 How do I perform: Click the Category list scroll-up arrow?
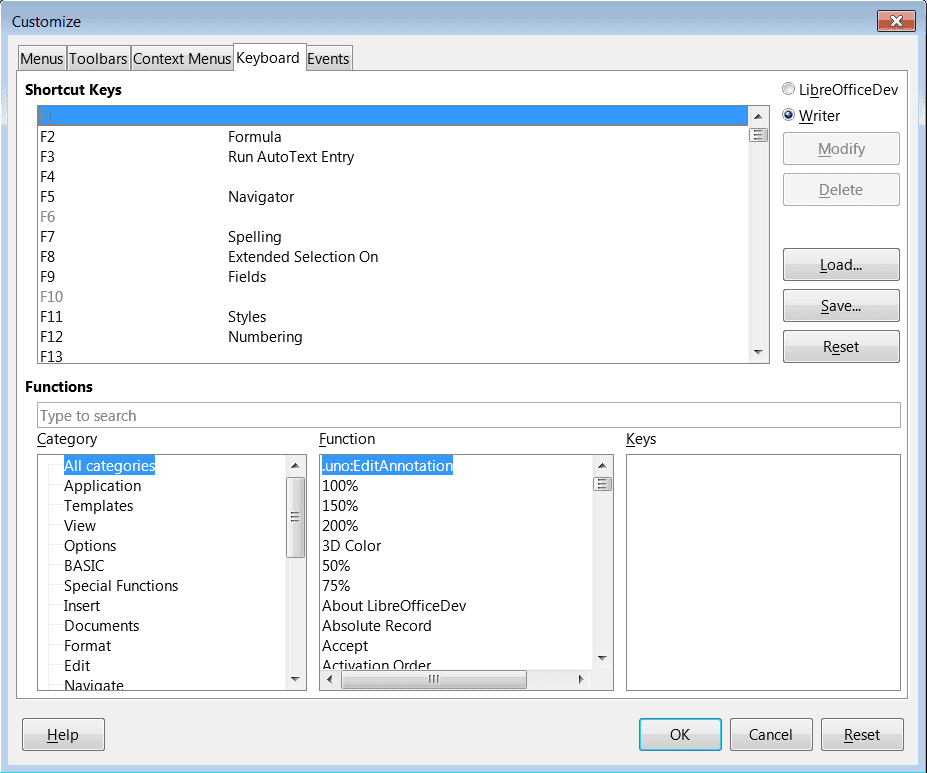[296, 466]
